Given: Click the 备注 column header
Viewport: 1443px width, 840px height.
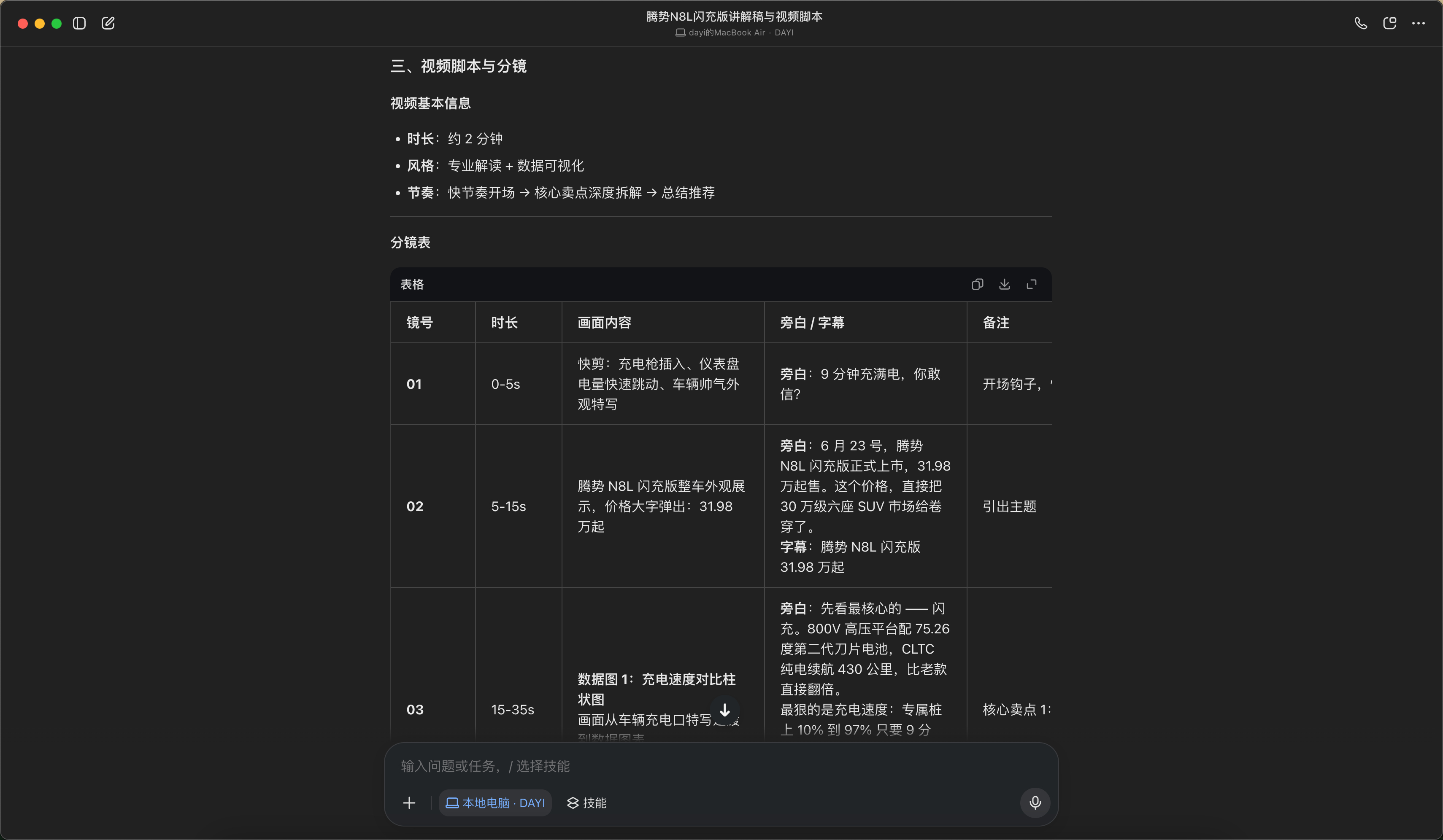Looking at the screenshot, I should (x=1010, y=322).
